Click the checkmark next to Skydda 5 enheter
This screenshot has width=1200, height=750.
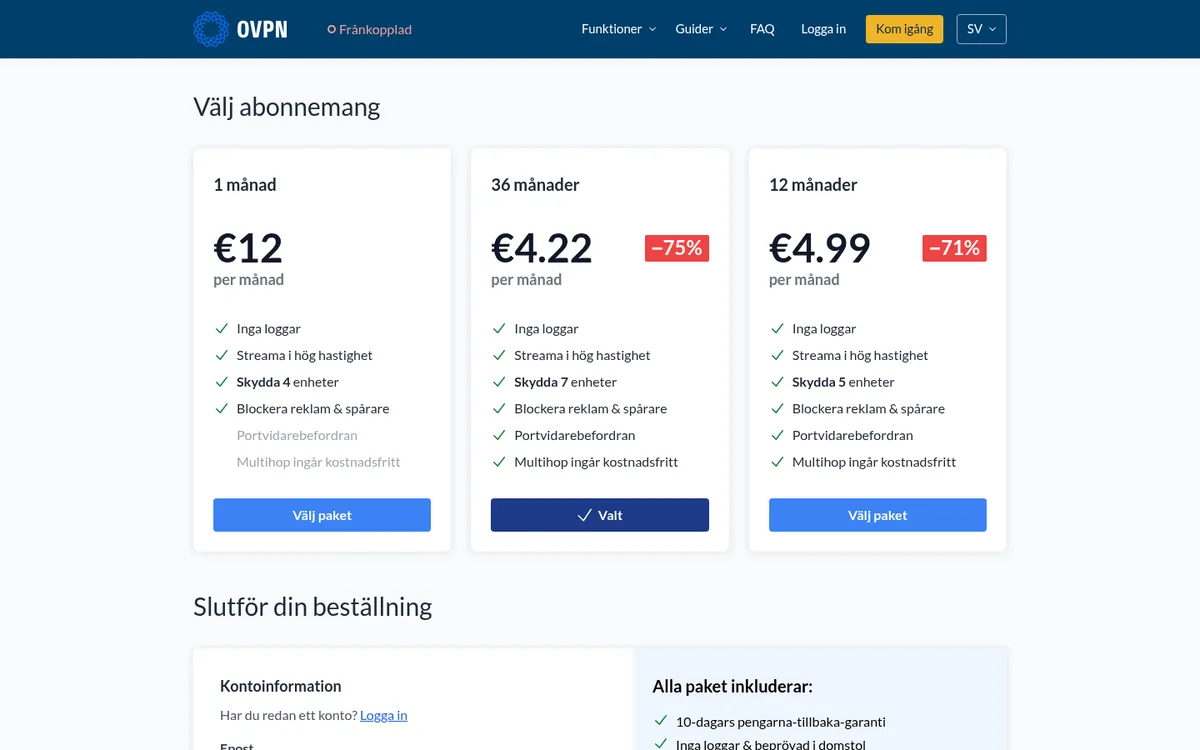[x=777, y=382]
